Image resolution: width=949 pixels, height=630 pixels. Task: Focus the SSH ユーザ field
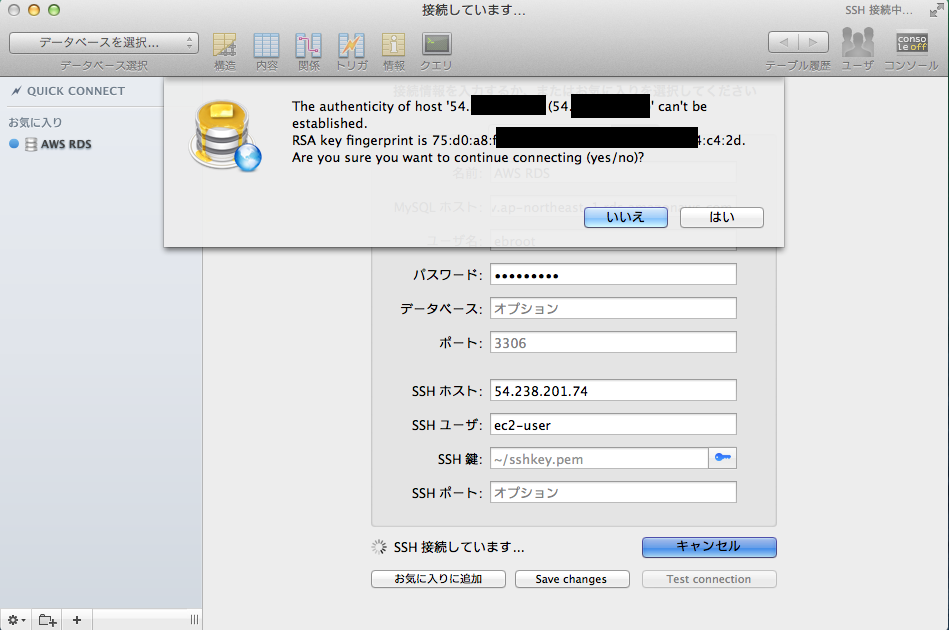click(613, 425)
